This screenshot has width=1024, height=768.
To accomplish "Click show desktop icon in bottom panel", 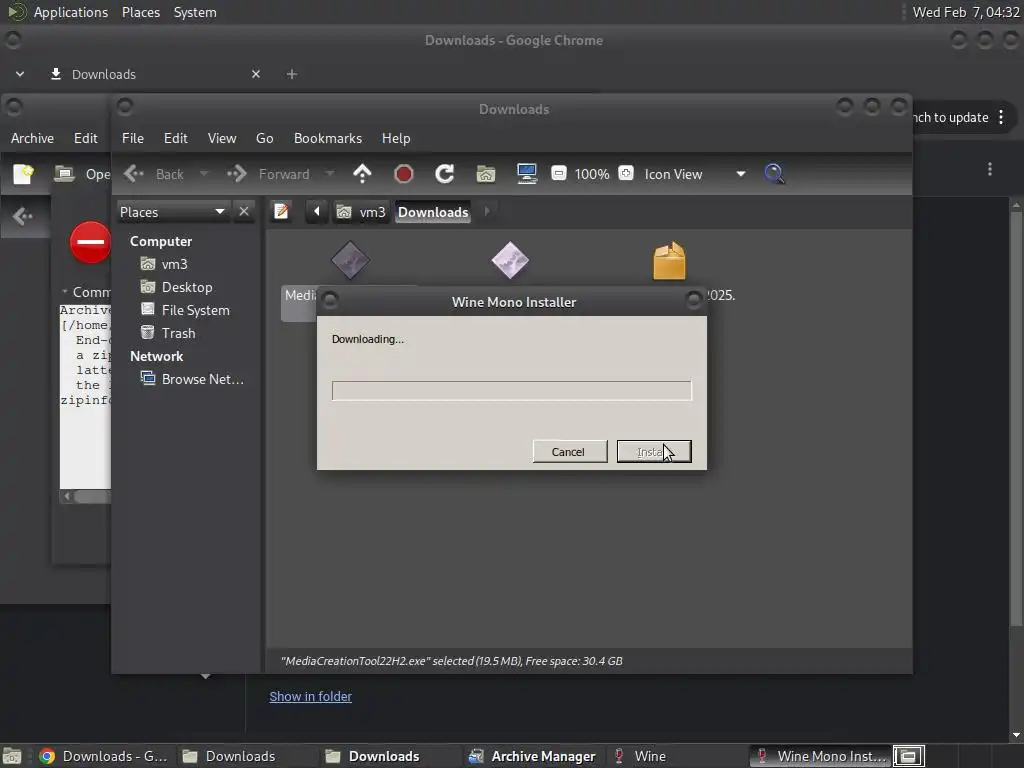I will pos(12,756).
